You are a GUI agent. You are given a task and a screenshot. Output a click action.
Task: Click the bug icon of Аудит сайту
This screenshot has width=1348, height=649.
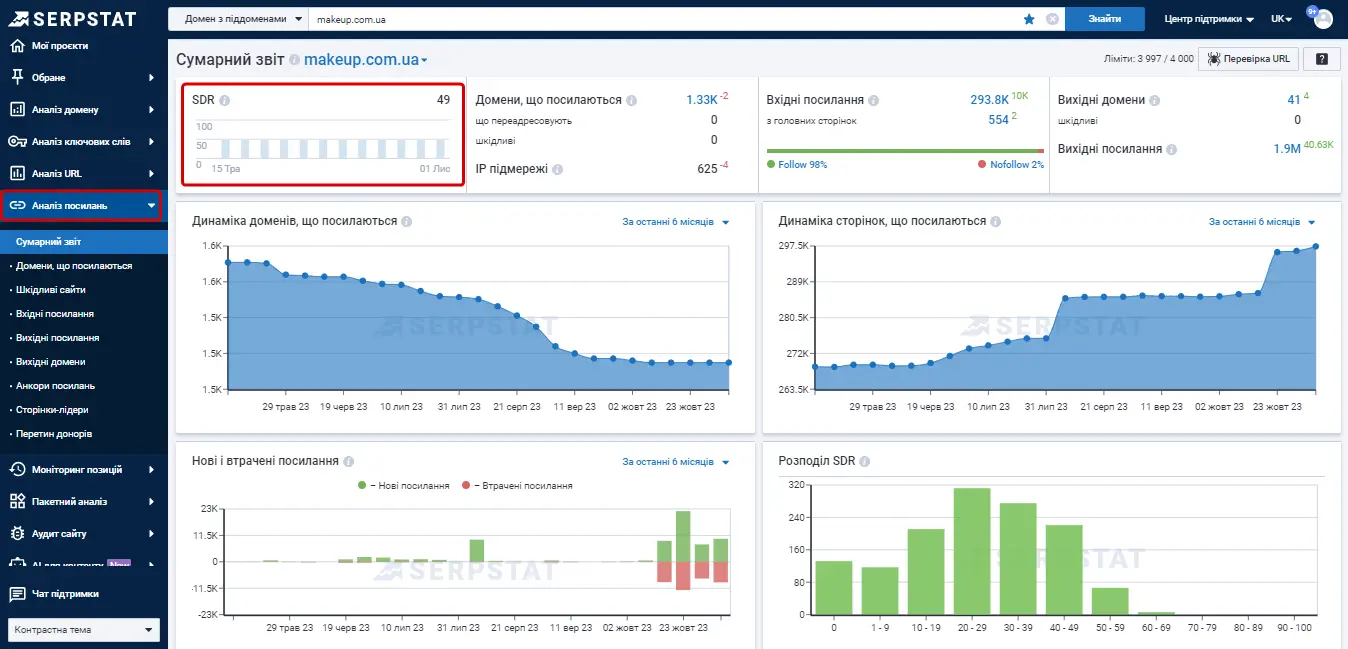[17, 534]
